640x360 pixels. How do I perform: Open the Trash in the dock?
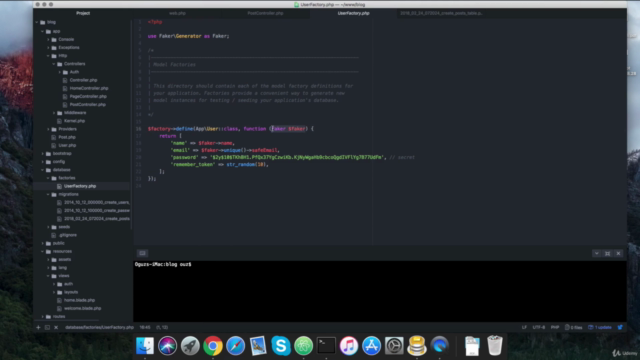click(495, 345)
